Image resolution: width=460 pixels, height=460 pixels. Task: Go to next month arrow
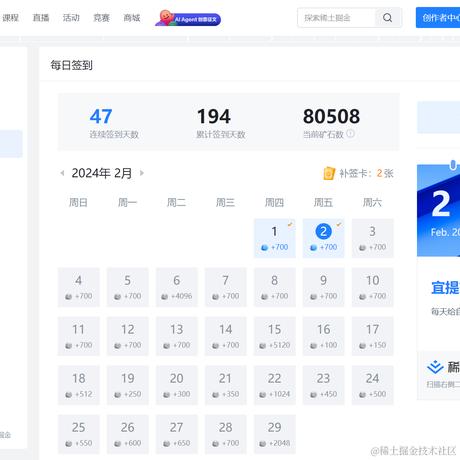[x=142, y=173]
